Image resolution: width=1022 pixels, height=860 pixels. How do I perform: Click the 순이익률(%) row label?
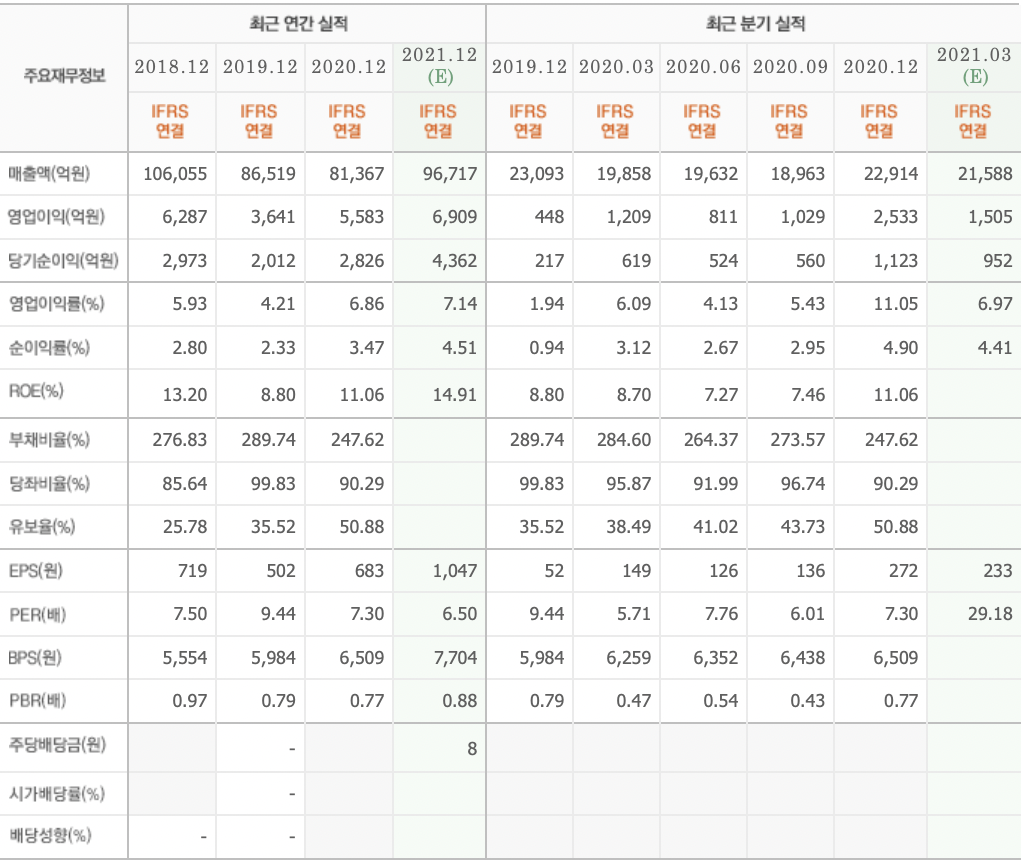(49, 348)
